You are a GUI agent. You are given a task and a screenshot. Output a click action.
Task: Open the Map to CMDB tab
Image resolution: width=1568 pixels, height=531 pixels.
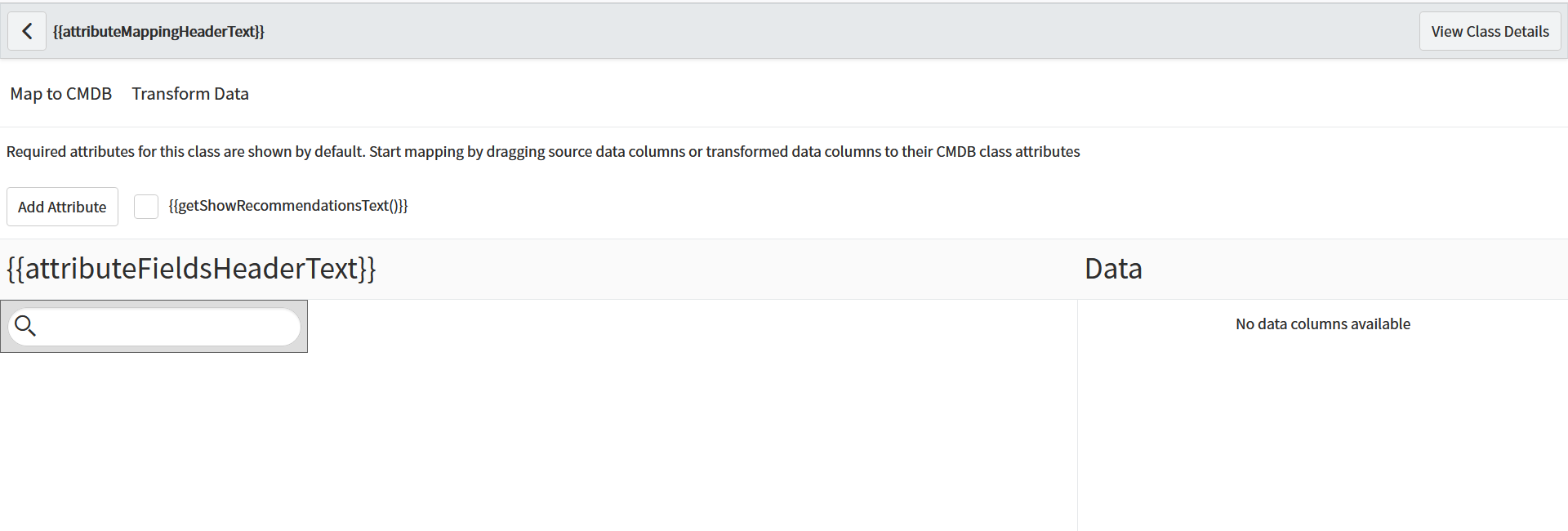coord(60,93)
